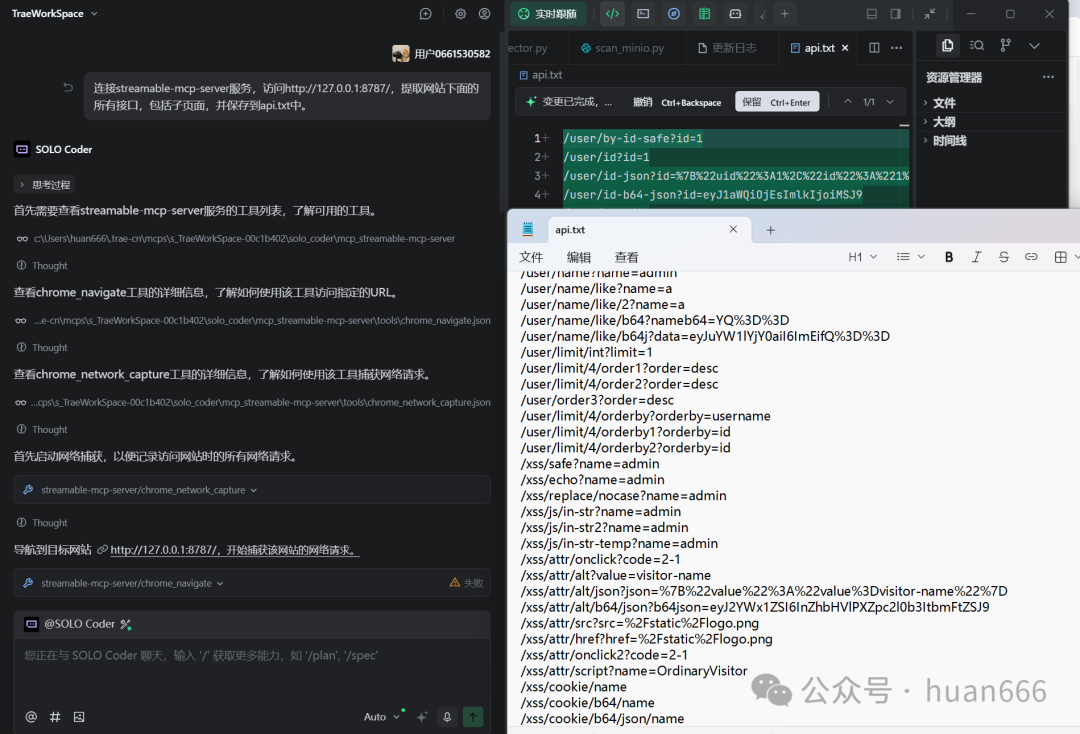Open the green document view icon
This screenshot has height=734, width=1080.
(x=705, y=14)
